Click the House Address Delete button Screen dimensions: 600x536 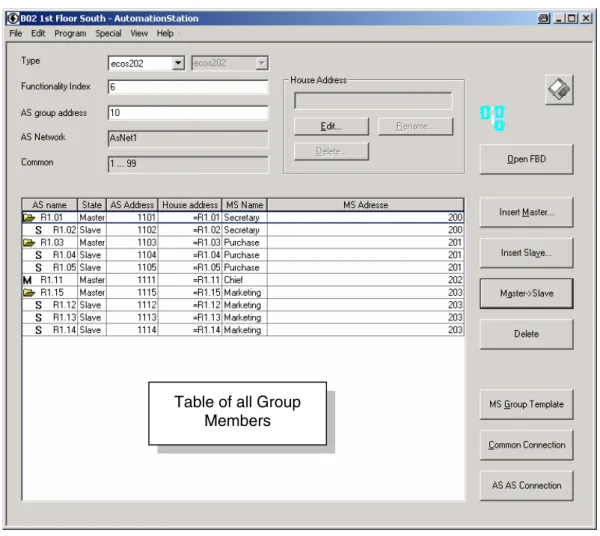[331, 152]
